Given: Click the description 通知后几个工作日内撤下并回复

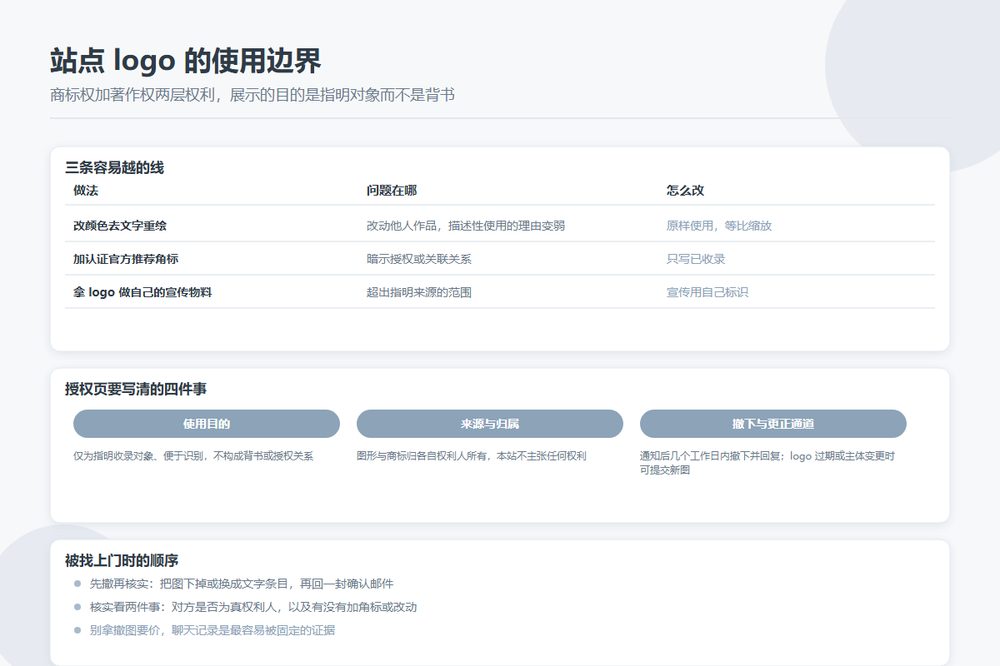Looking at the screenshot, I should (x=767, y=462).
